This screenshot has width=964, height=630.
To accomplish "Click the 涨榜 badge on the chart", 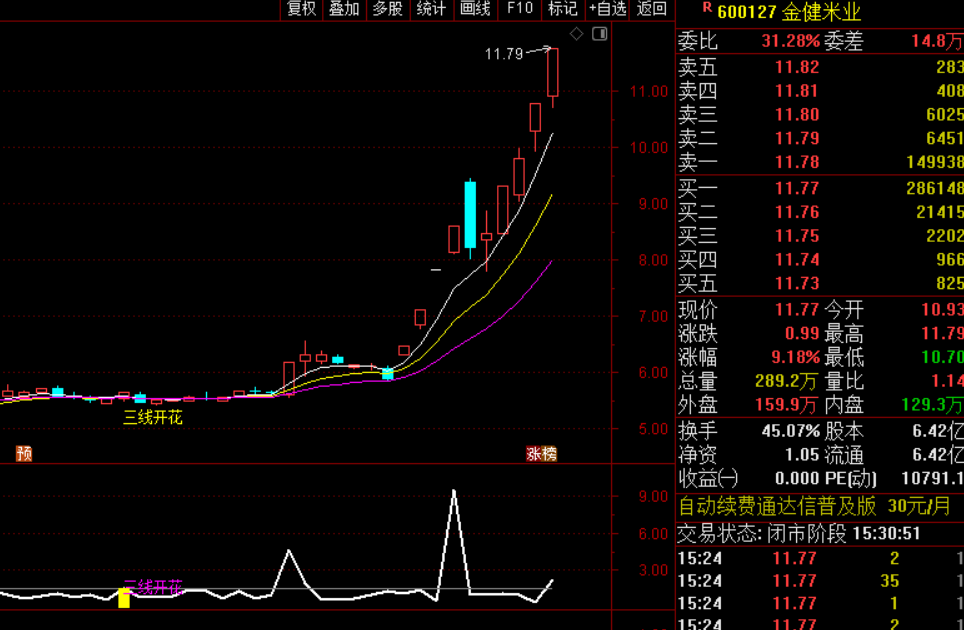I will coord(541,454).
